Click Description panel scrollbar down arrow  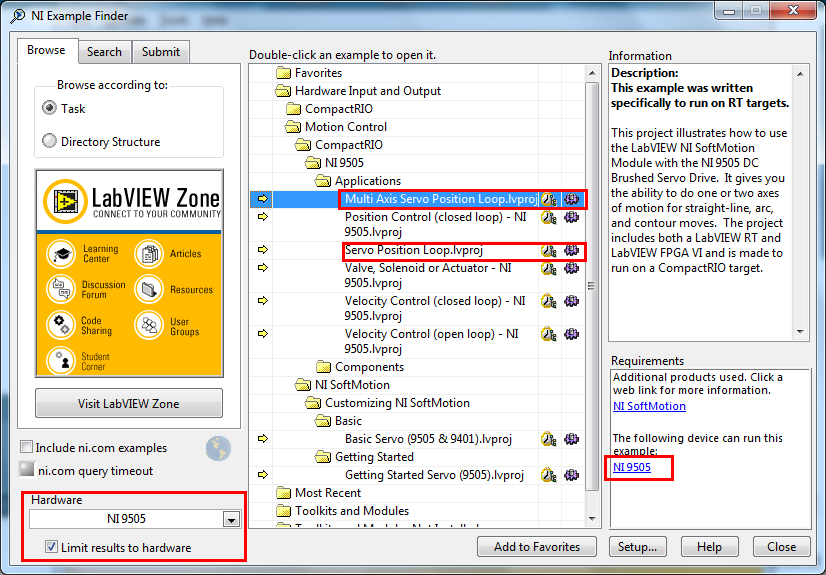(800, 332)
